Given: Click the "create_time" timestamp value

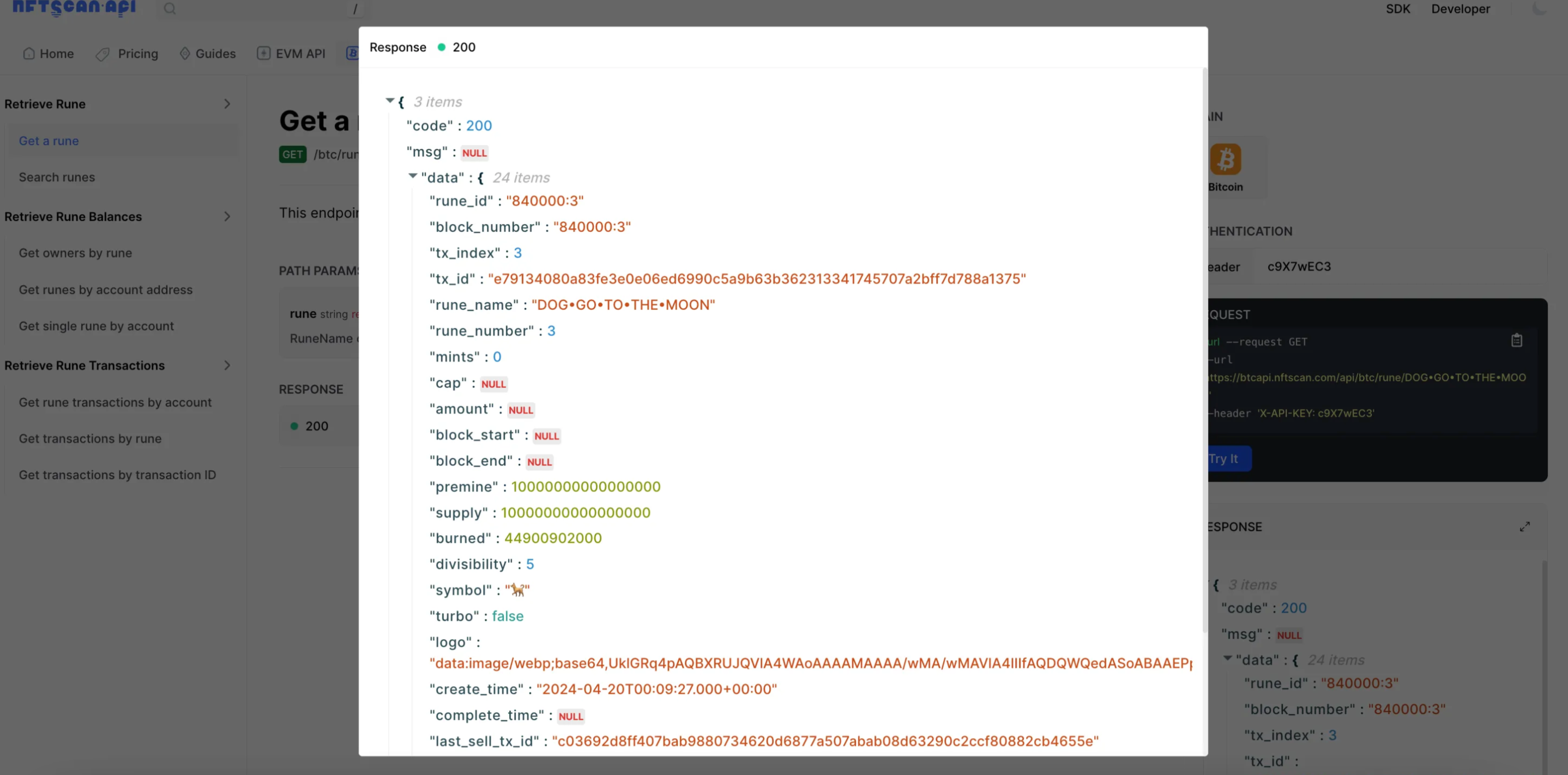Looking at the screenshot, I should (656, 689).
